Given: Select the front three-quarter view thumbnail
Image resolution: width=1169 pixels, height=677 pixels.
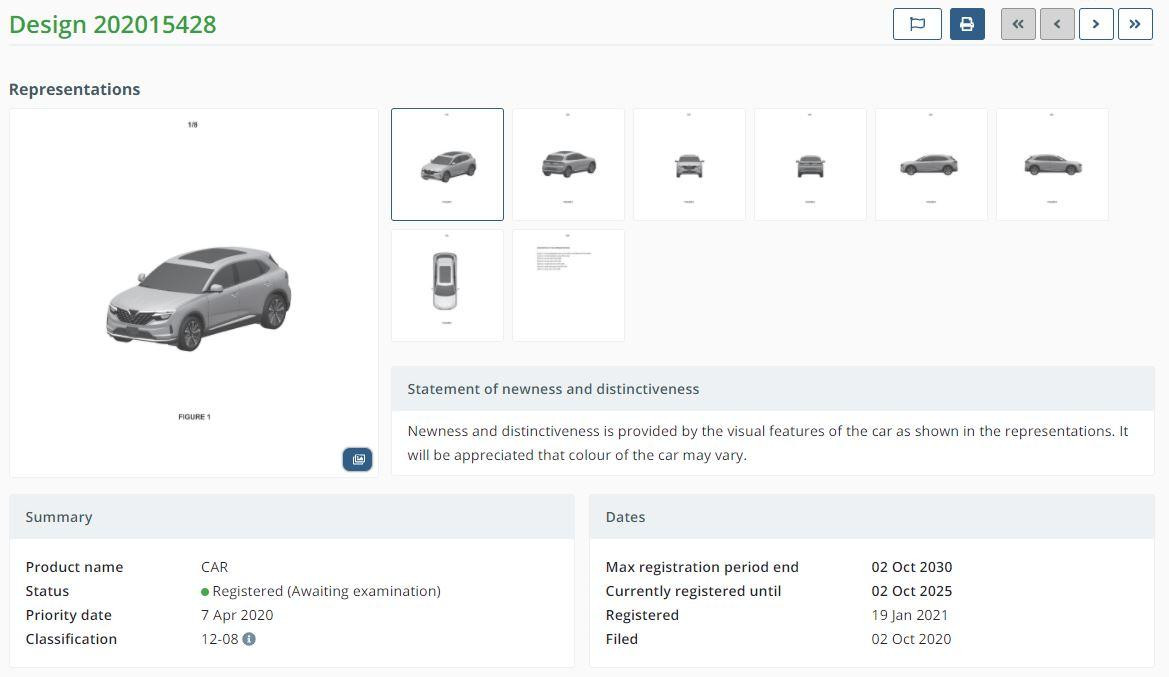Looking at the screenshot, I should coord(447,164).
